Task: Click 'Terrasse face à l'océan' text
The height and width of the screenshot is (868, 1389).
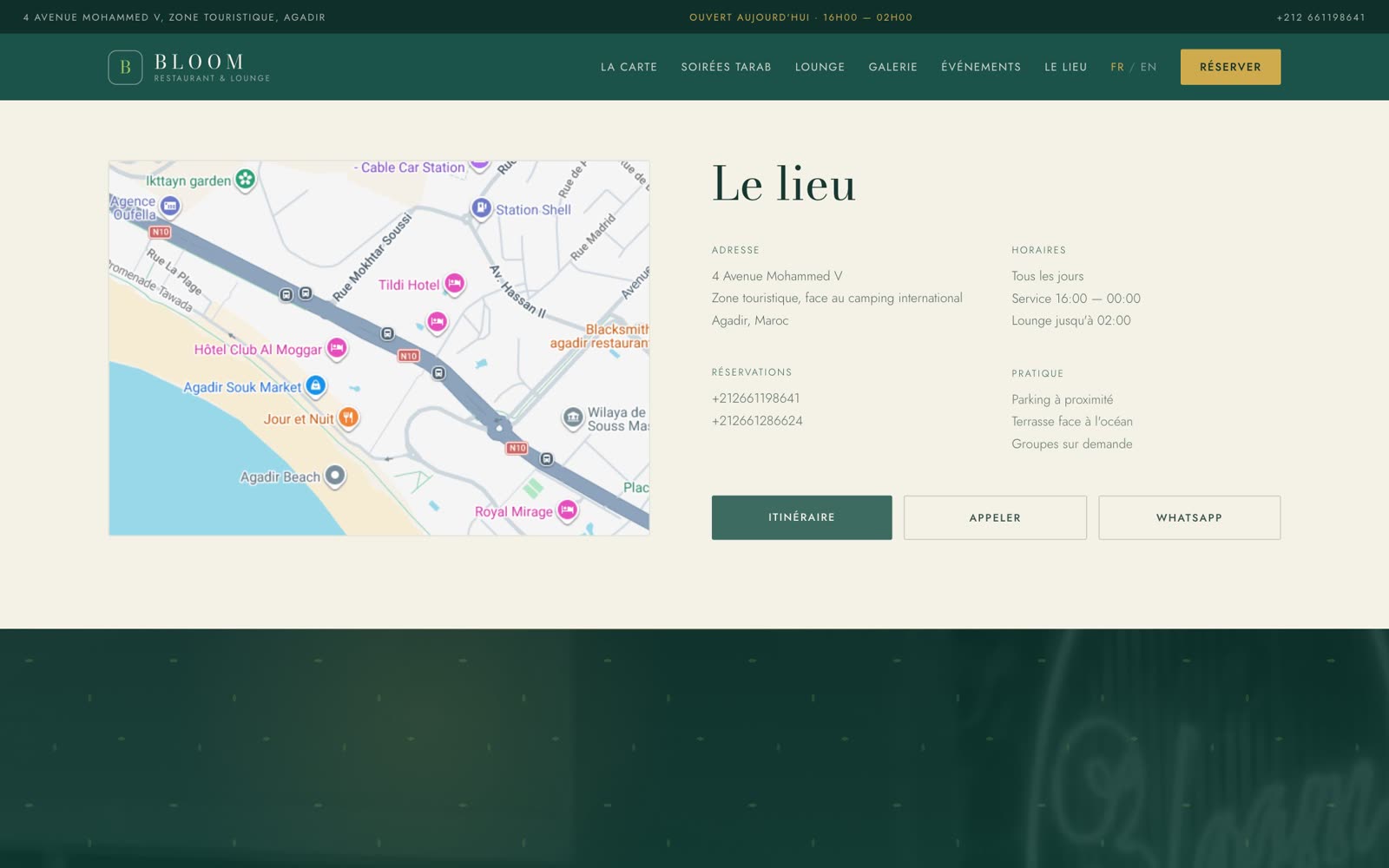Action: [x=1072, y=422]
